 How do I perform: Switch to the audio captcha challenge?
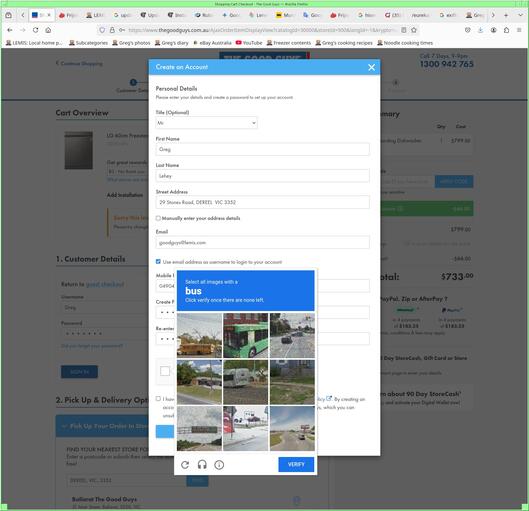[x=202, y=465]
